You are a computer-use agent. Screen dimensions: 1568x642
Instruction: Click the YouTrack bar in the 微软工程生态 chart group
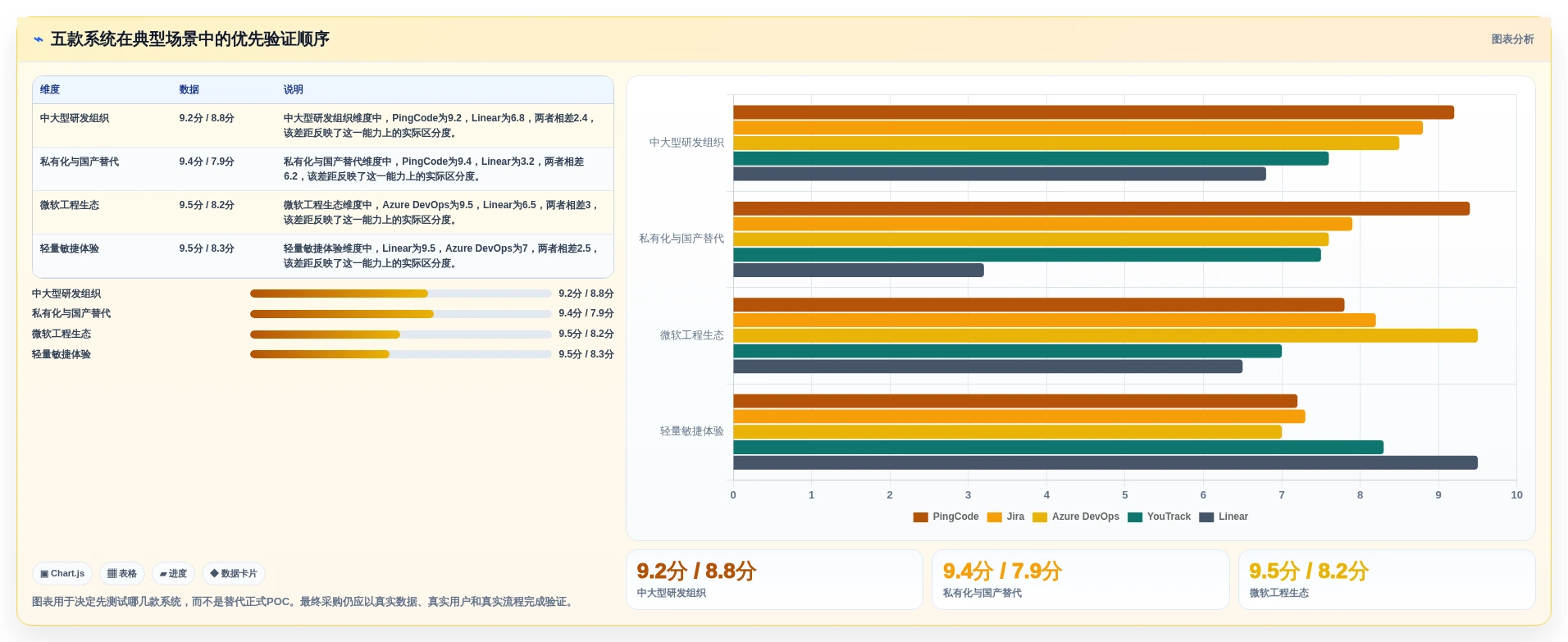tap(1007, 351)
